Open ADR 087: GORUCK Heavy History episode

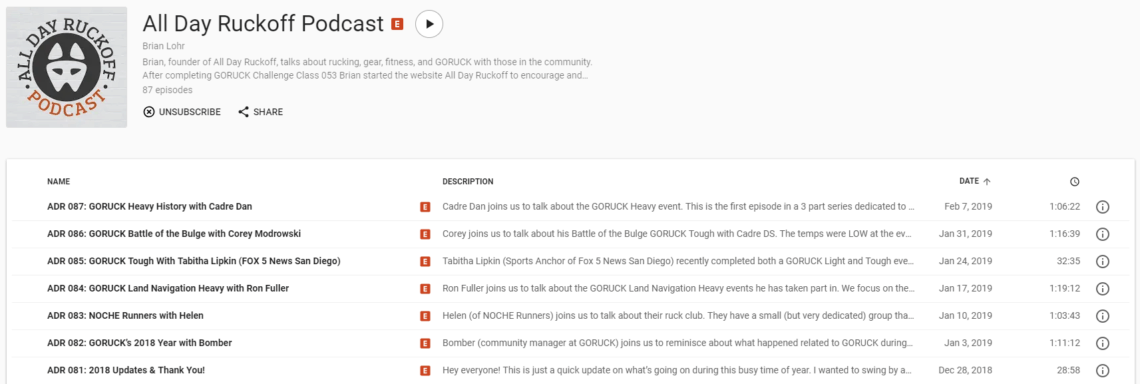pos(150,207)
